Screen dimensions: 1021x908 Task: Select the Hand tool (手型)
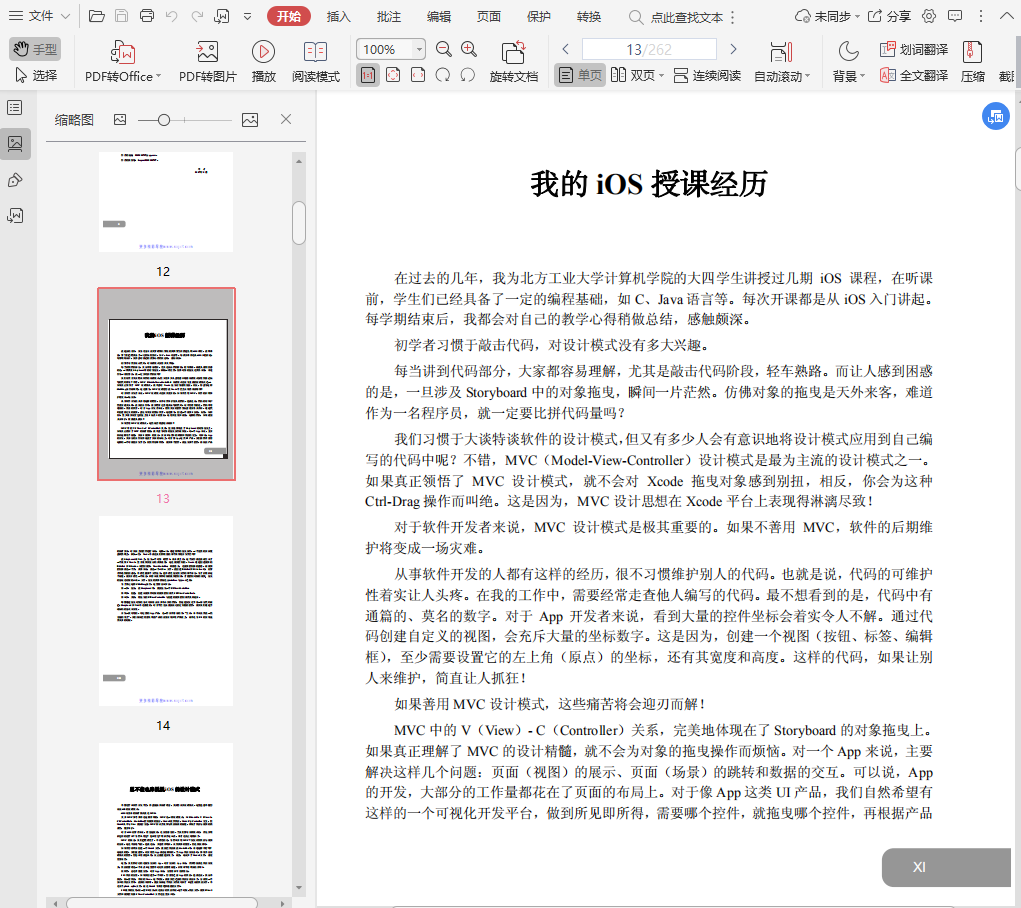[x=35, y=49]
